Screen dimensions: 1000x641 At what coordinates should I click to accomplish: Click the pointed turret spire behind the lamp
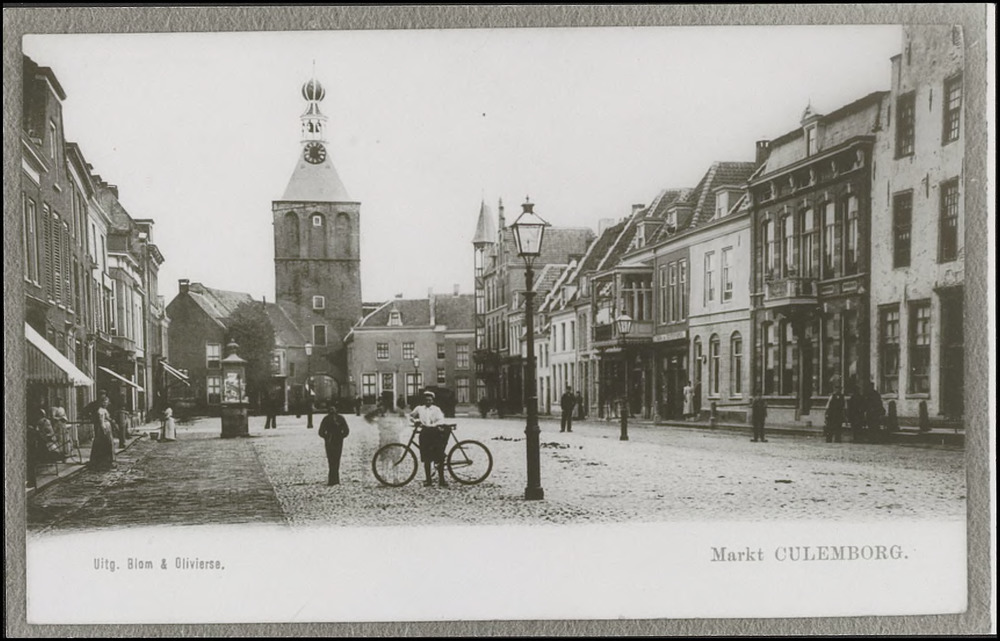[x=485, y=224]
